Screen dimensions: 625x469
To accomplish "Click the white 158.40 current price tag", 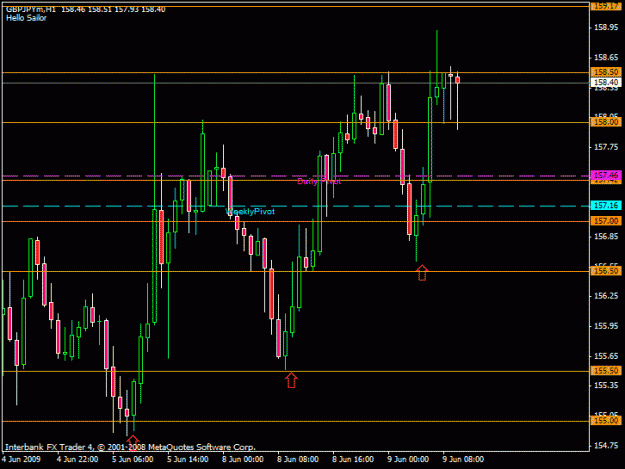I will point(605,82).
